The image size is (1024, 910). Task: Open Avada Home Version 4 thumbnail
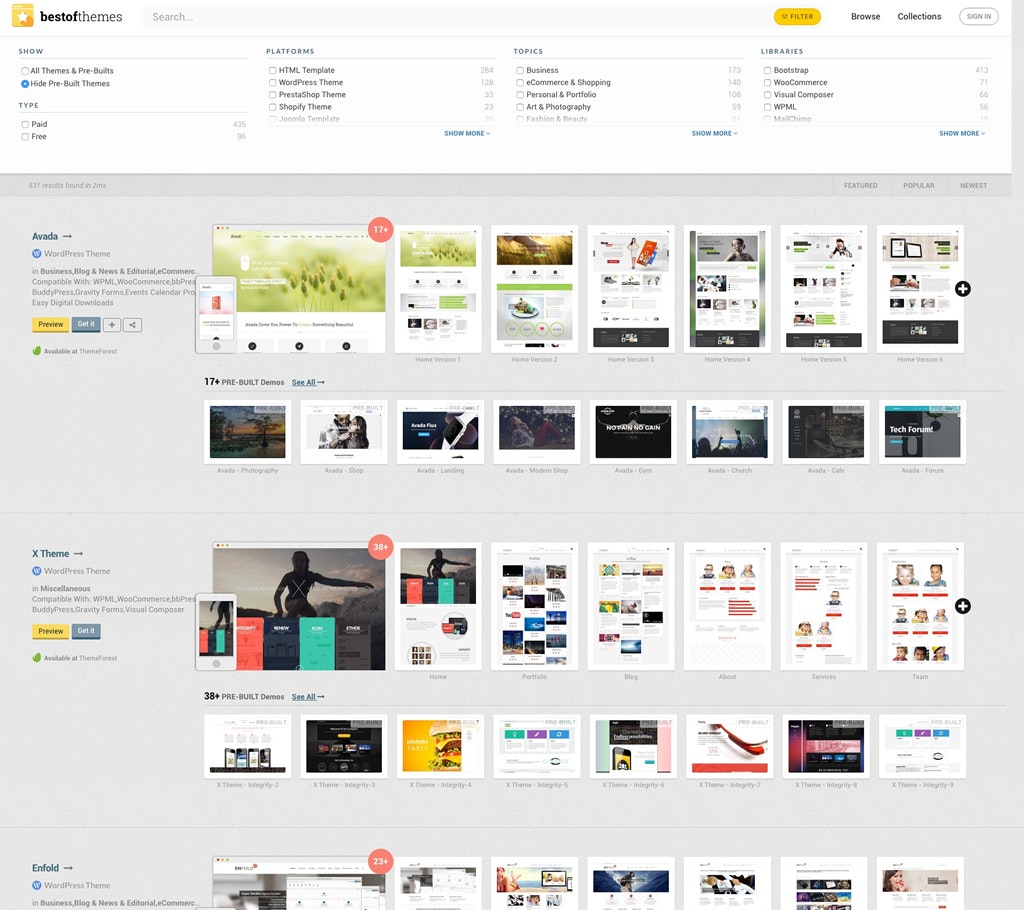click(728, 289)
